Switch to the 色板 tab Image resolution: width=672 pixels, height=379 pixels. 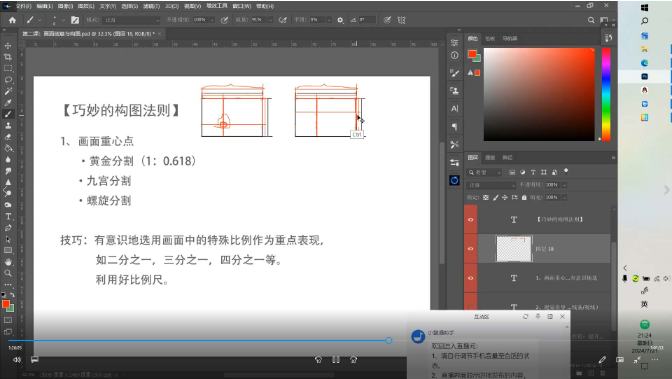click(x=490, y=39)
